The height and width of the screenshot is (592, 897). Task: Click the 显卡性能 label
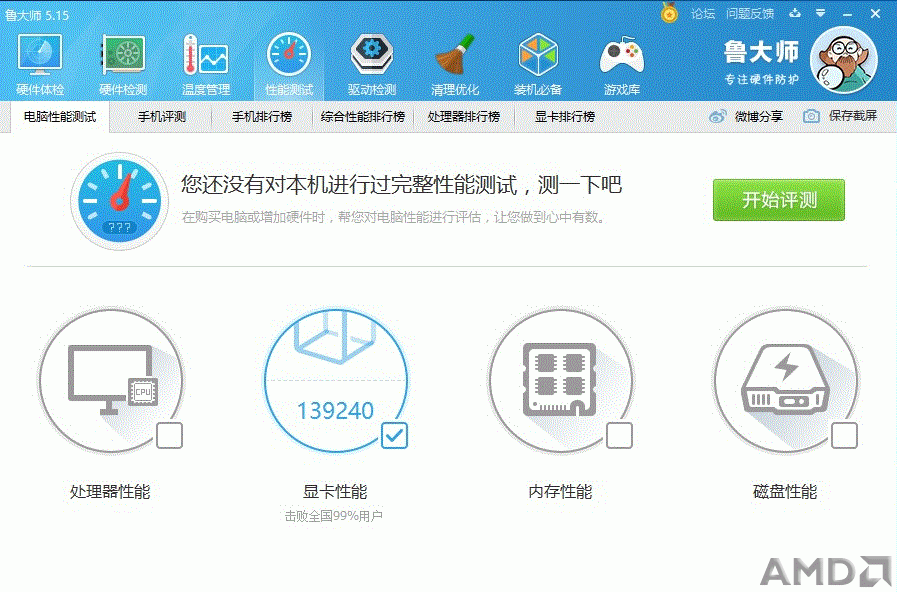(335, 491)
